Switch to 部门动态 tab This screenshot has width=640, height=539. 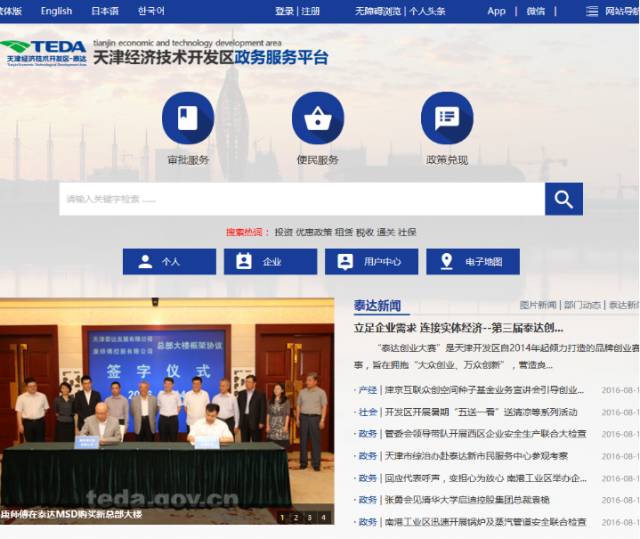click(x=582, y=305)
